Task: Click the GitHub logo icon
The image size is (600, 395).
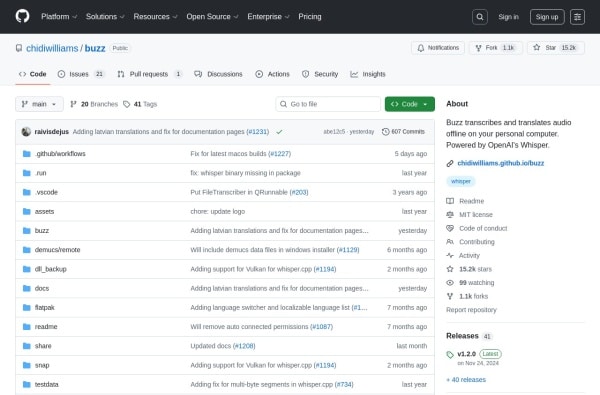Action: (x=22, y=16)
